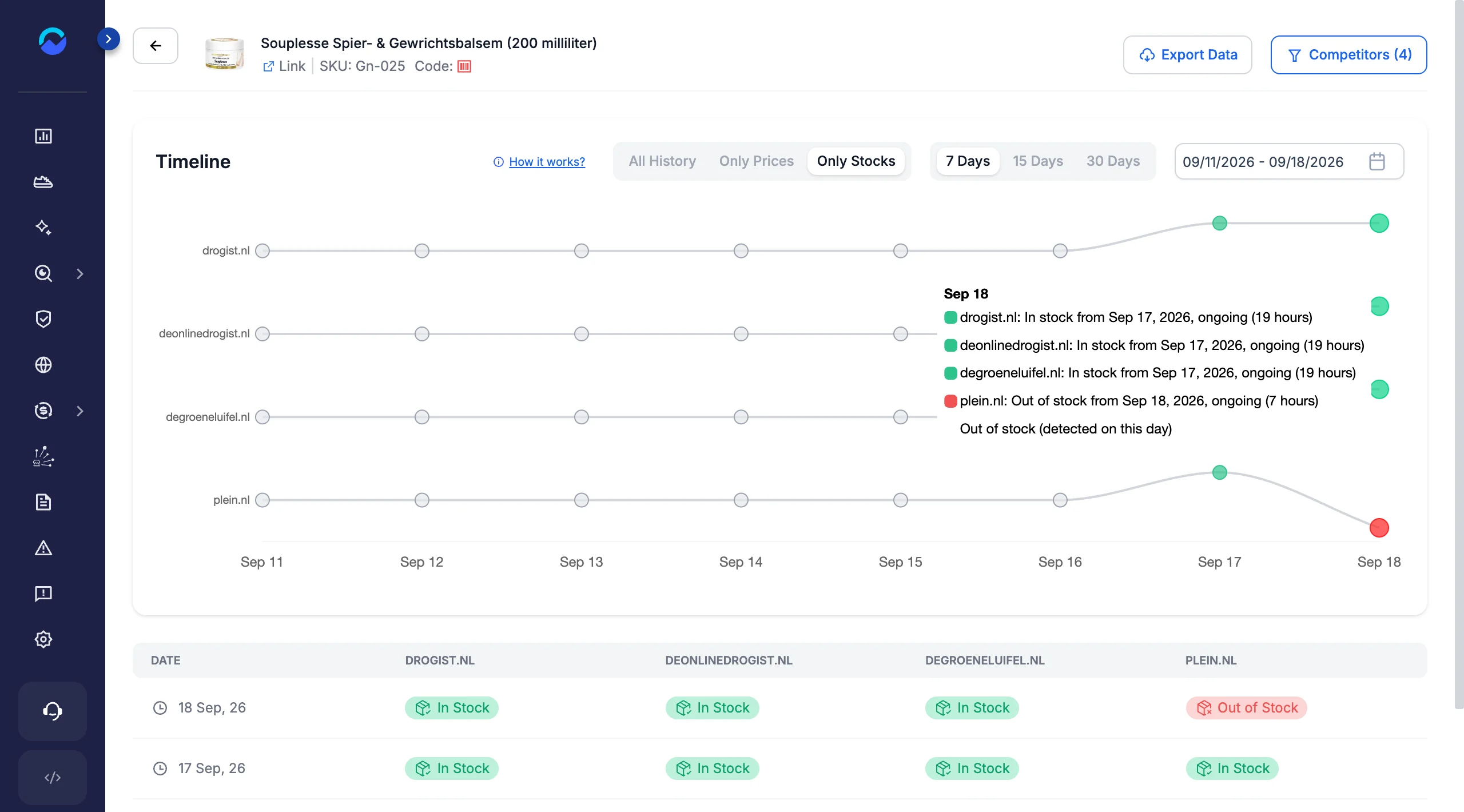Click the app logo in sidebar

(x=53, y=41)
